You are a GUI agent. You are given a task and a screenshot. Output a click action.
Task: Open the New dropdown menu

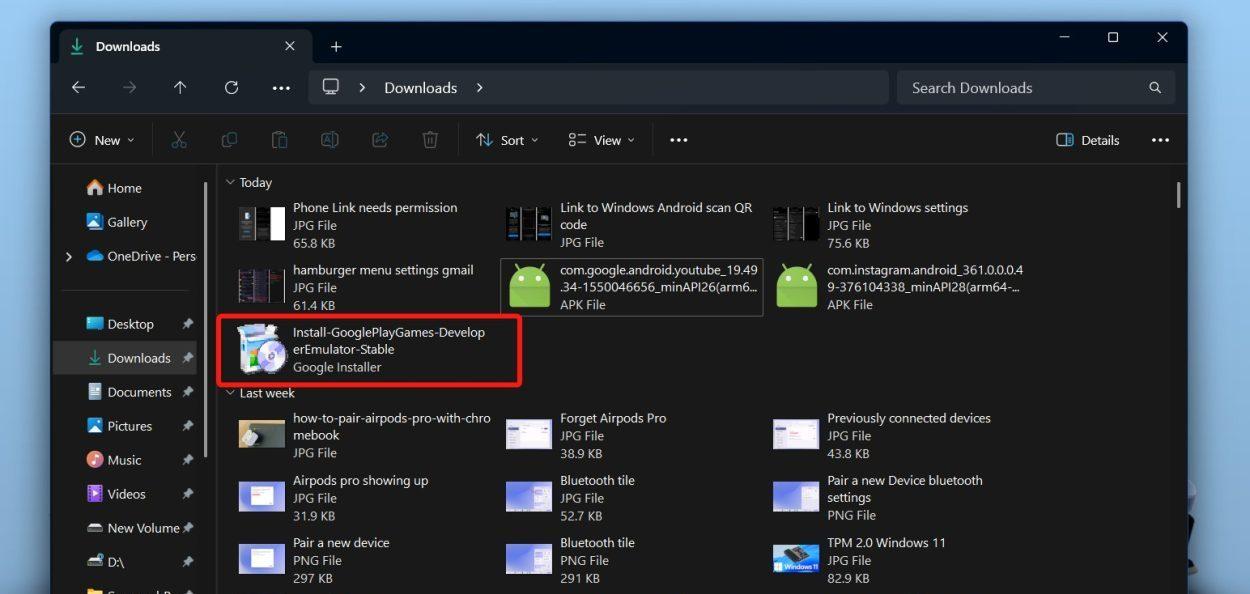coord(101,140)
